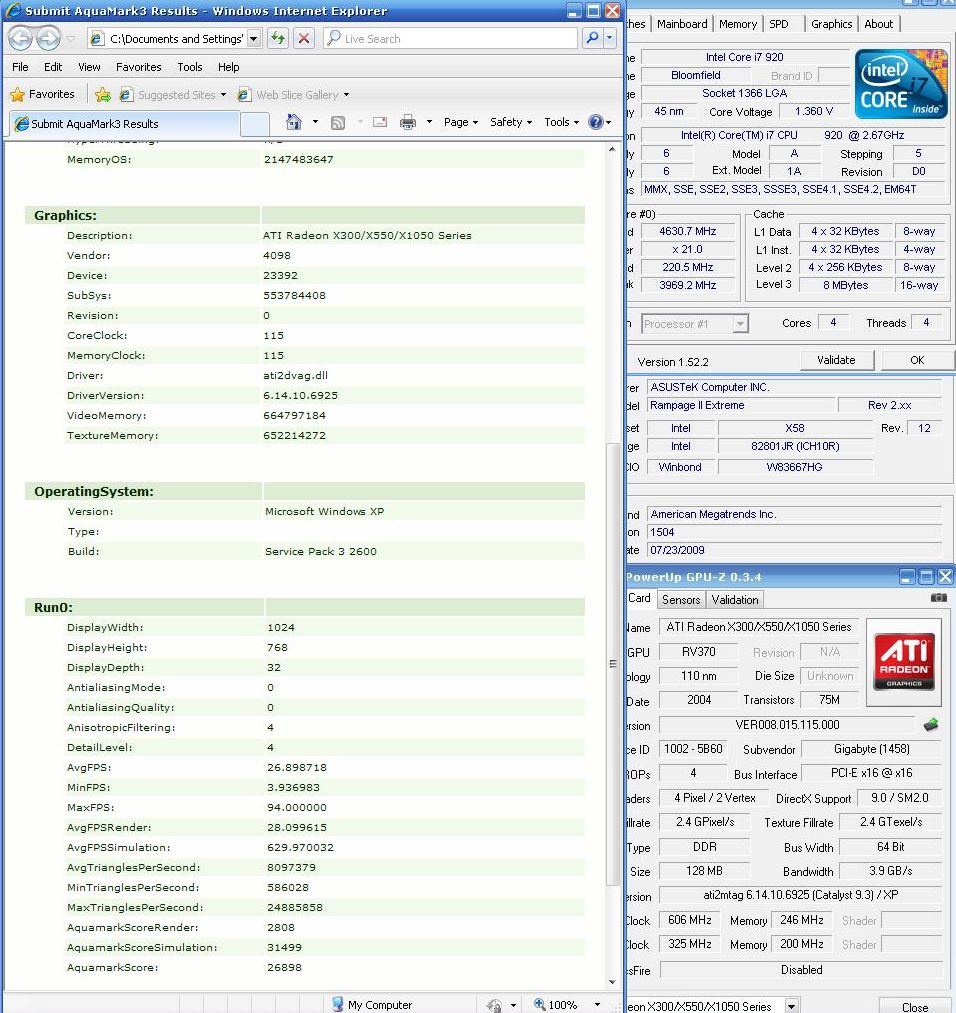The image size is (956, 1013).
Task: Click the Rampage II Extreme model field
Action: 740,405
